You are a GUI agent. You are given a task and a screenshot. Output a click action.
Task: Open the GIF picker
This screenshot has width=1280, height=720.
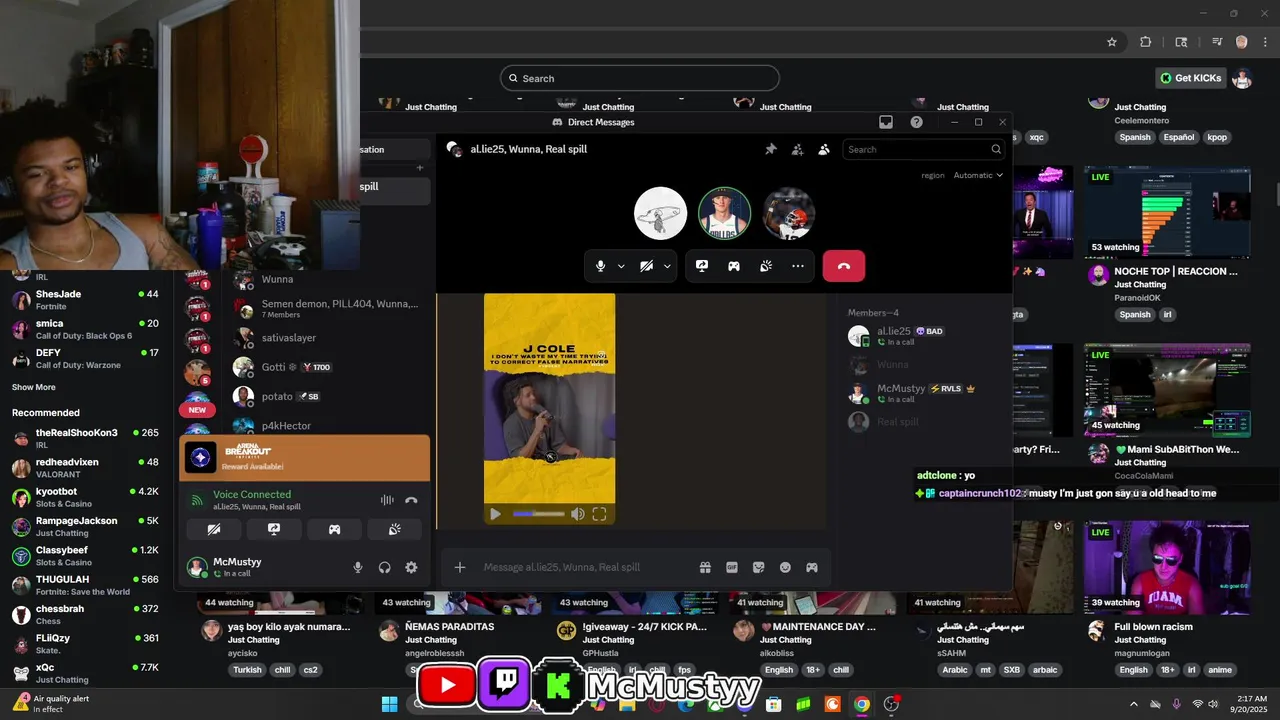pyautogui.click(x=732, y=567)
